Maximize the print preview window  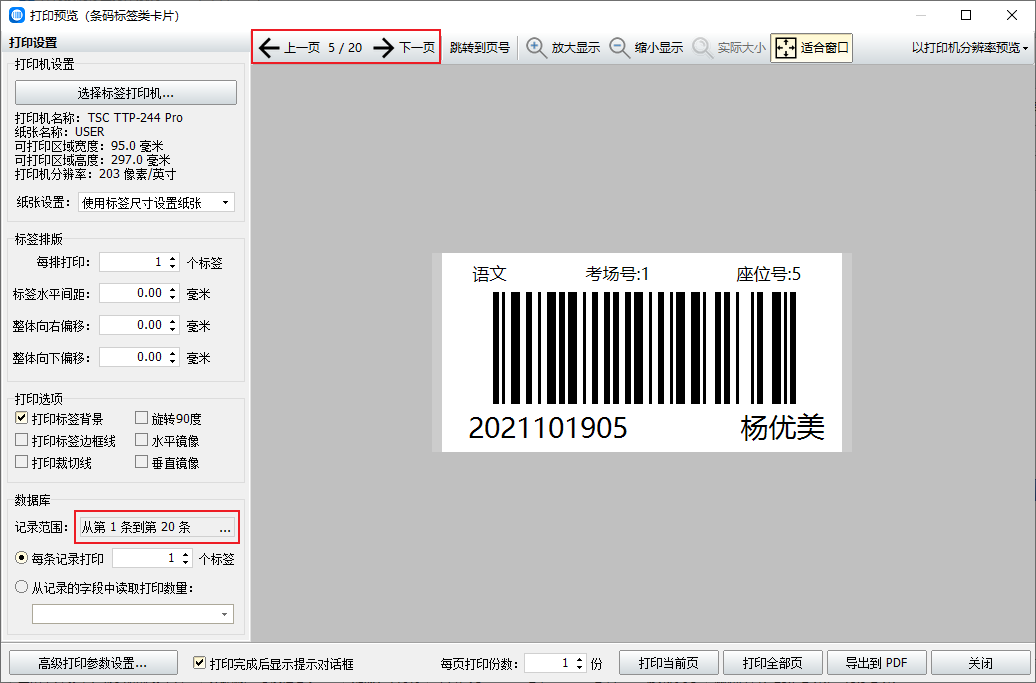[966, 15]
